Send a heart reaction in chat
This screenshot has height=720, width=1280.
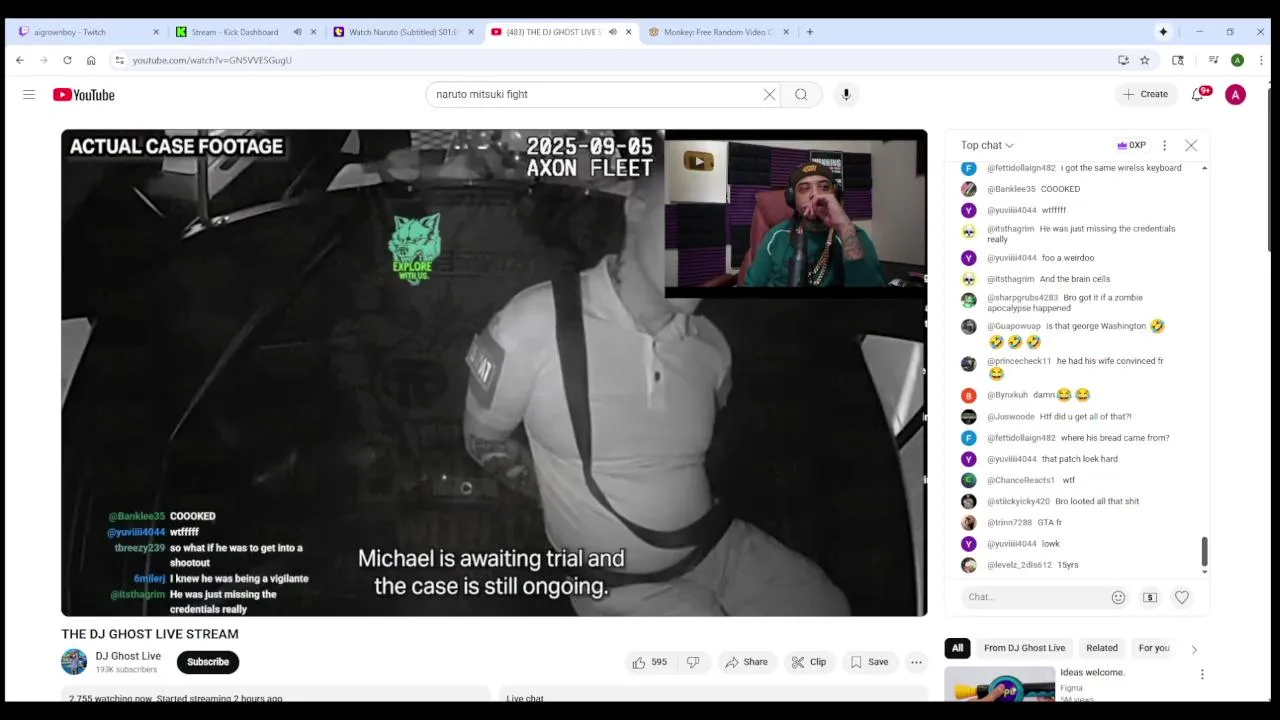tap(1182, 597)
